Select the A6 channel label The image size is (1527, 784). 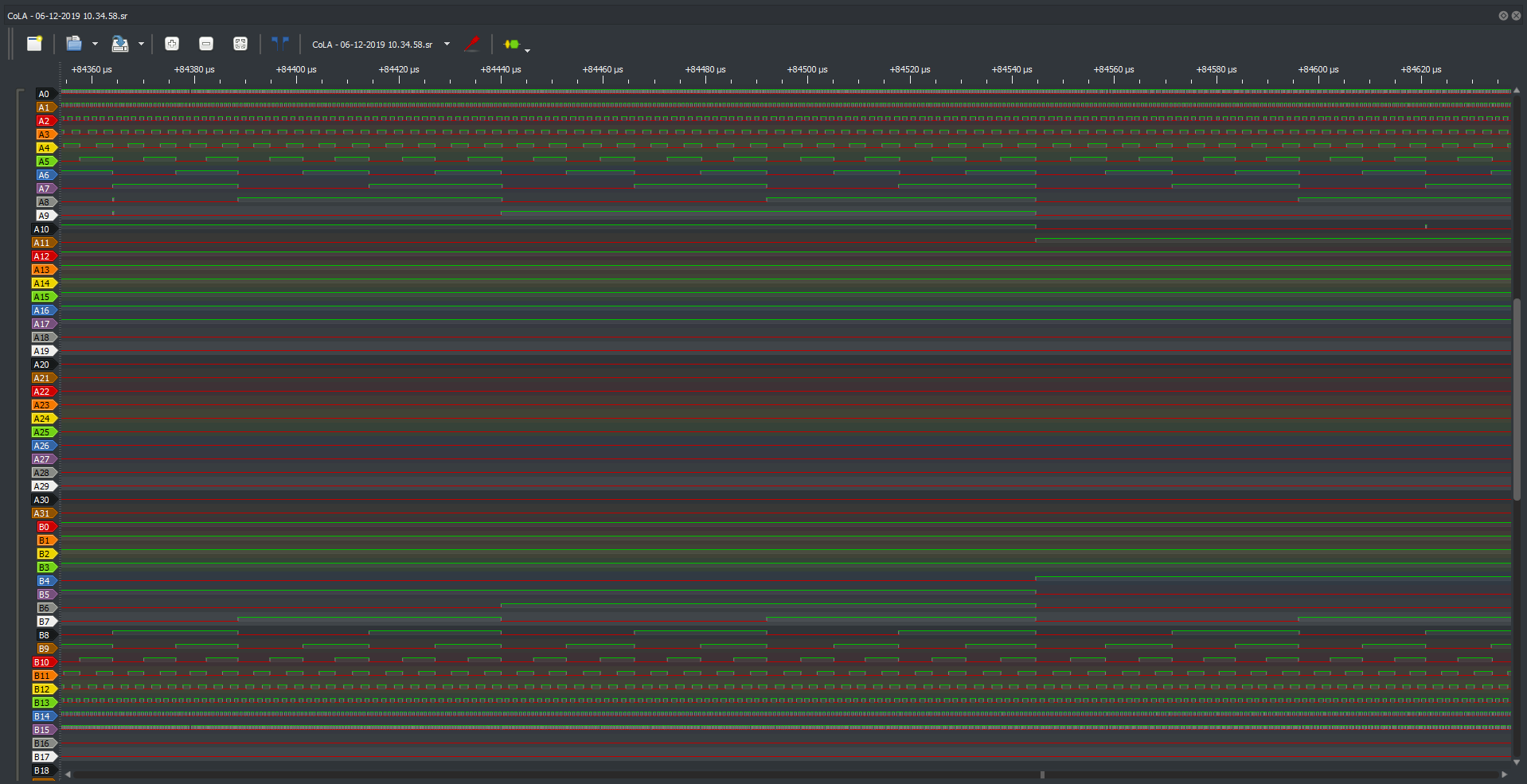pos(45,175)
